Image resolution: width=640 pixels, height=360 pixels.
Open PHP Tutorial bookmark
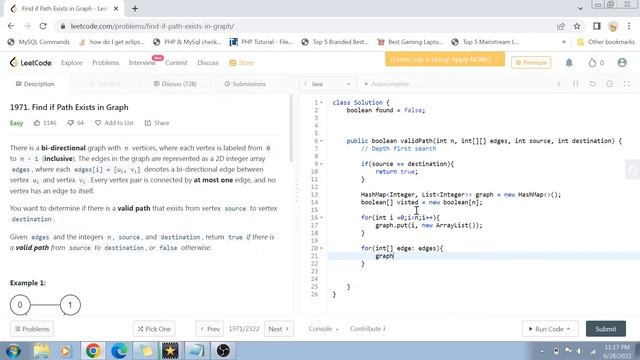pos(261,42)
